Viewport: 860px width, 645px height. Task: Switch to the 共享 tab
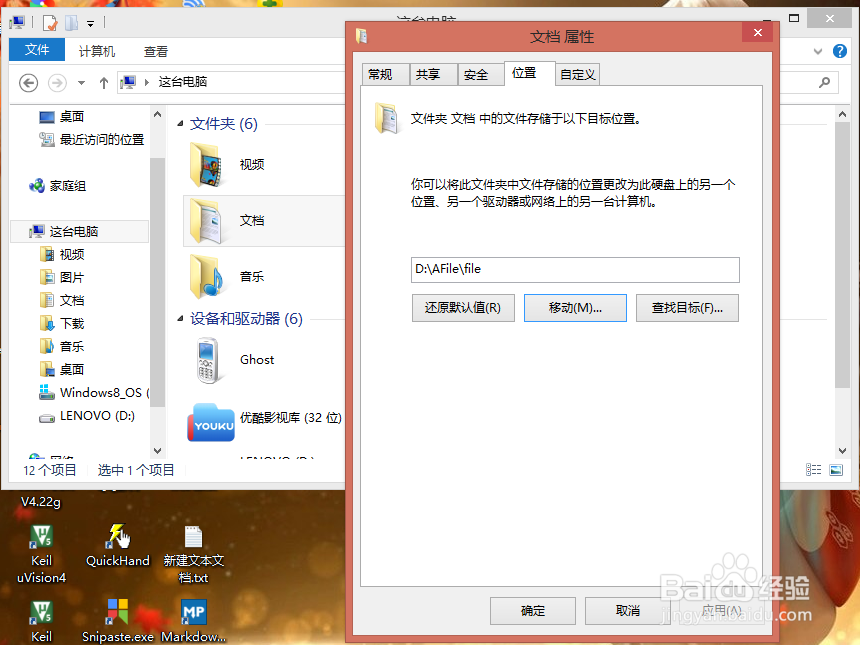(433, 74)
